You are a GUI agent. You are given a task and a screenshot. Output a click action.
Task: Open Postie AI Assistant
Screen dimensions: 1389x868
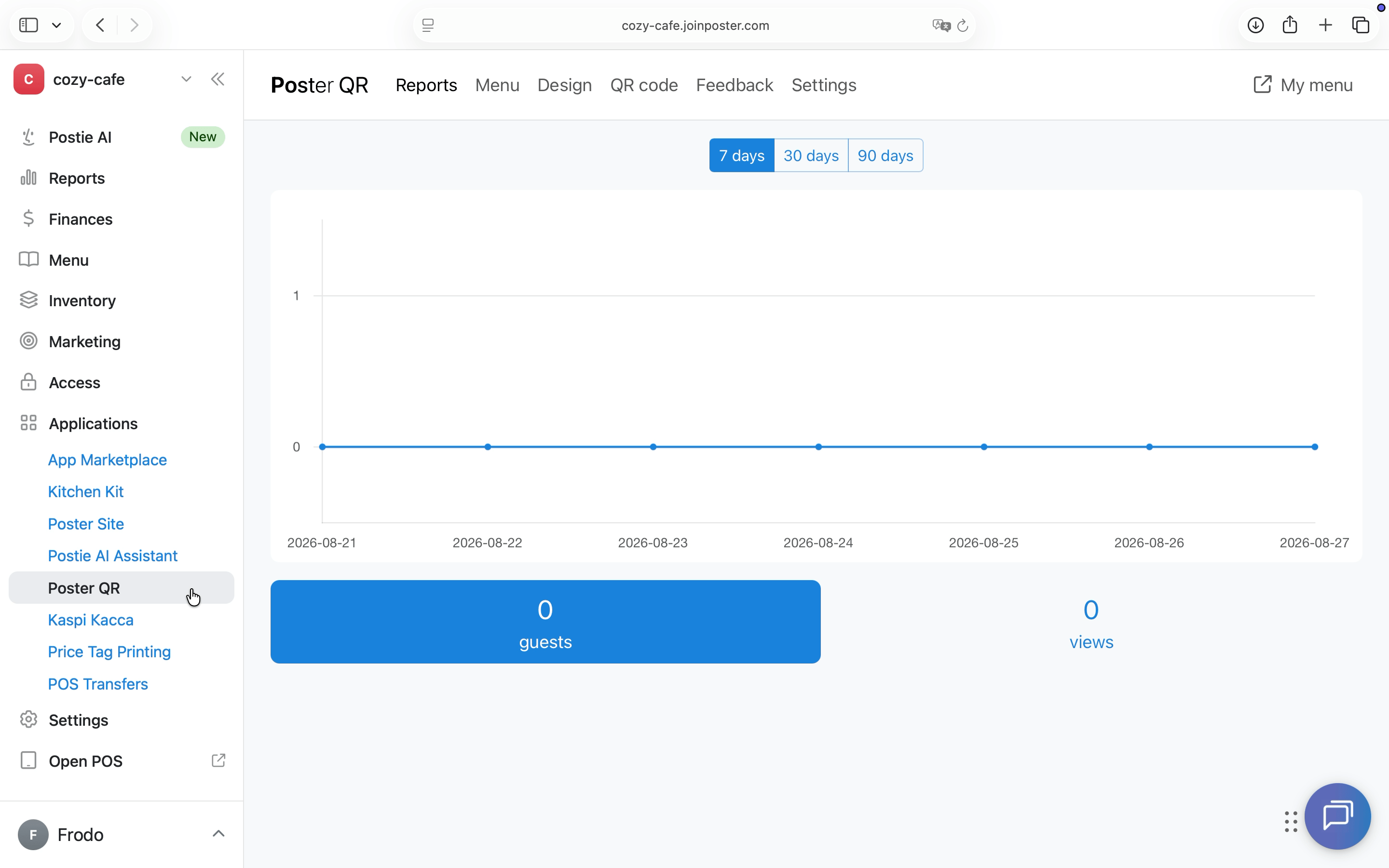[x=112, y=556]
